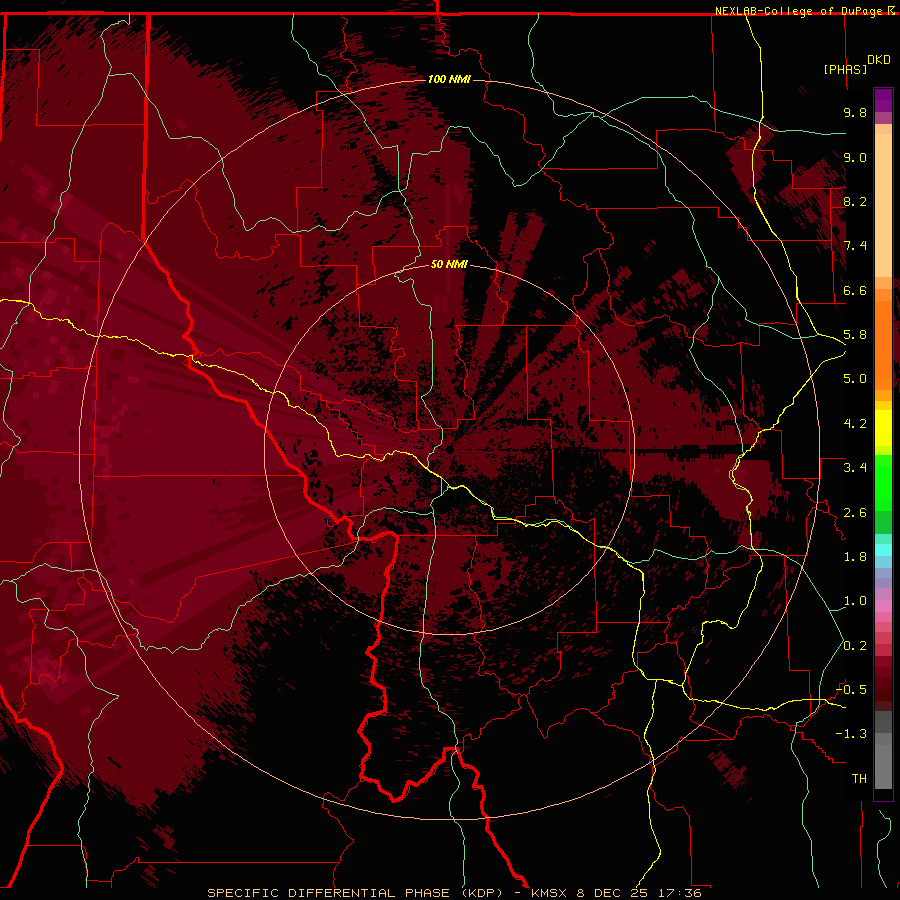Viewport: 900px width, 900px height.
Task: Click the 2.6 scale value
Action: 855,513
